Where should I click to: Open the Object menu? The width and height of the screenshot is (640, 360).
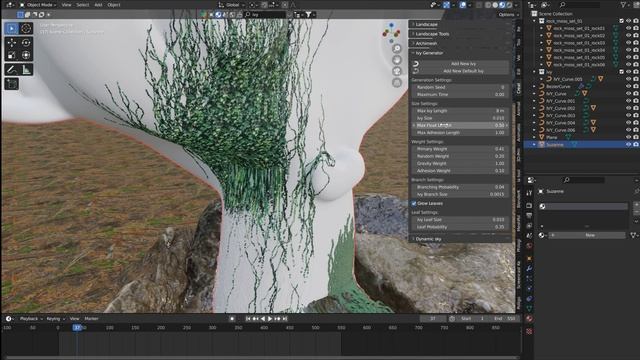(x=114, y=5)
